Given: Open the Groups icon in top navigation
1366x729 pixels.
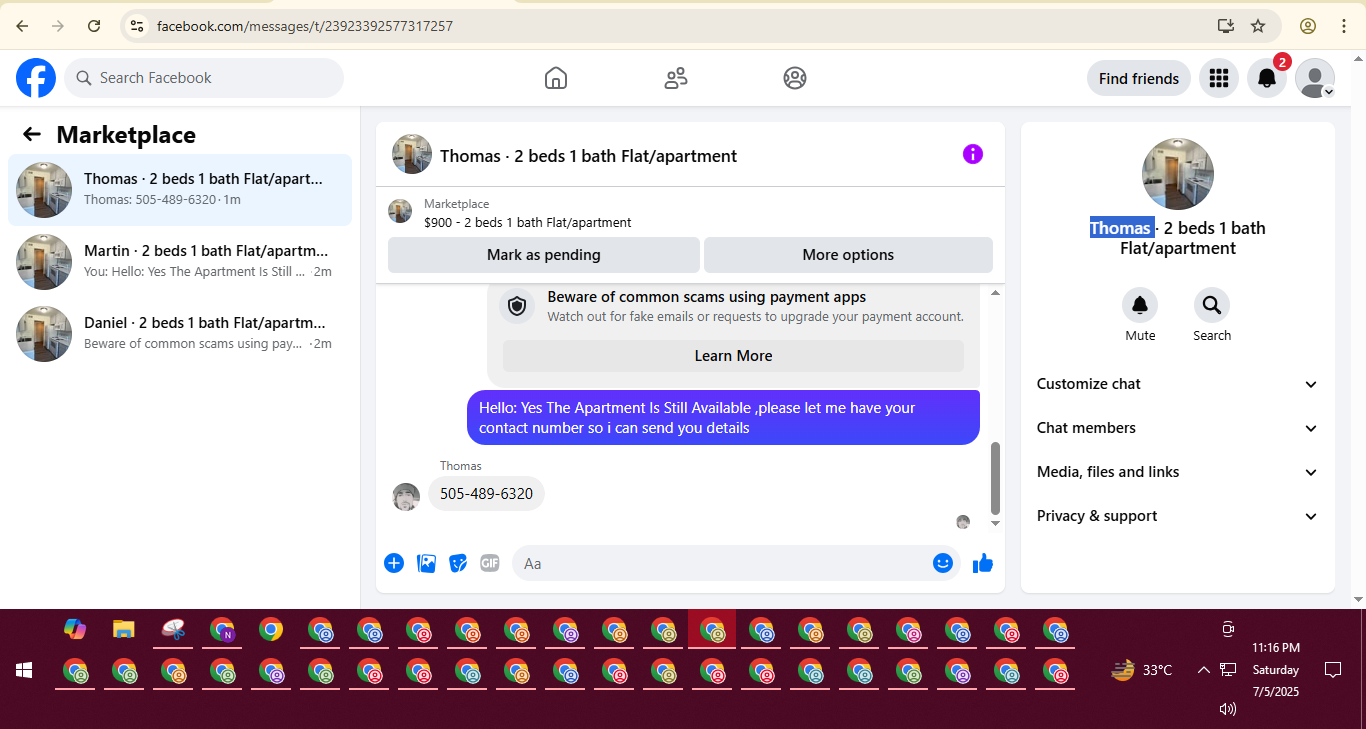Looking at the screenshot, I should (795, 78).
